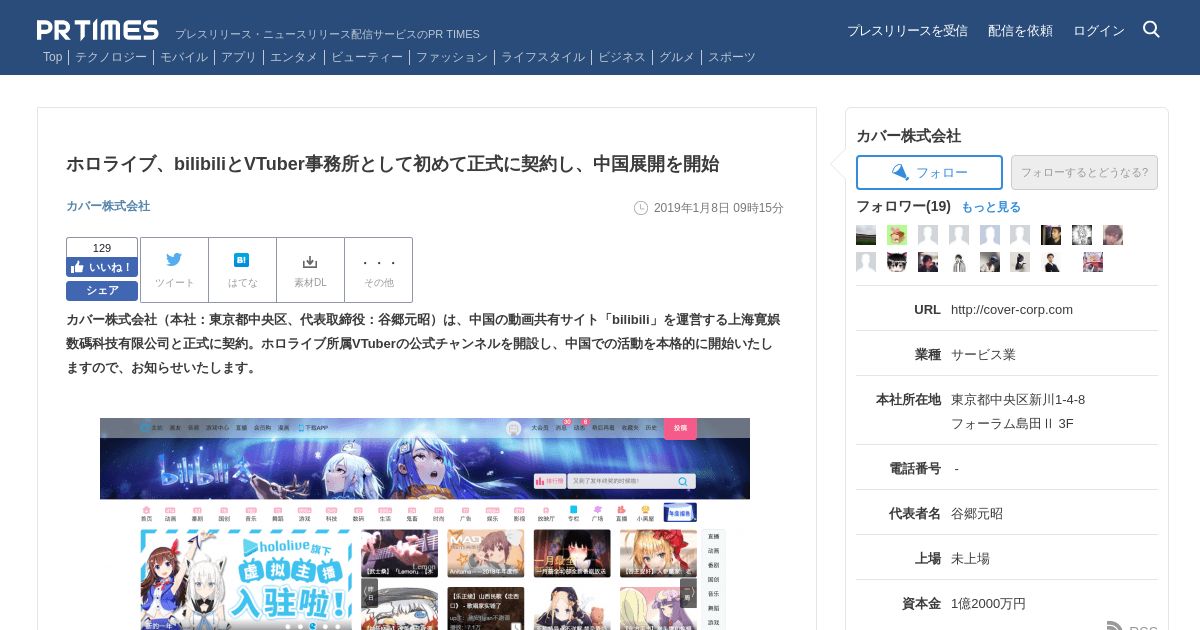Download materials via 素材DL icon
1200x630 pixels.
tap(310, 270)
